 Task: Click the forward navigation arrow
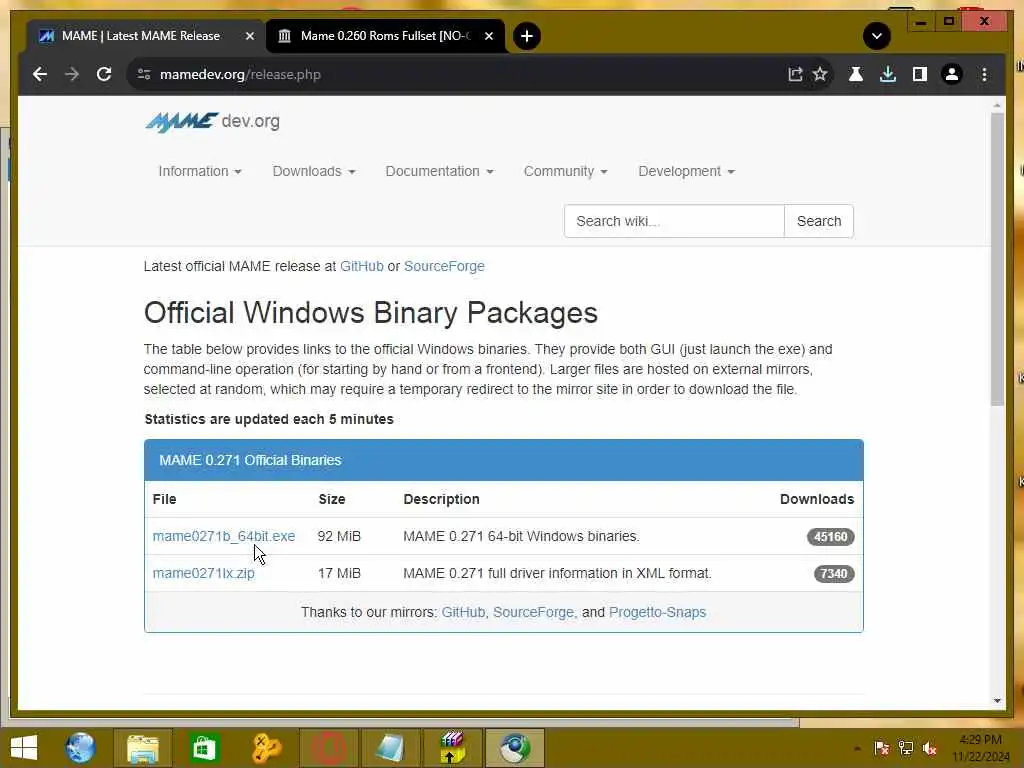click(x=72, y=74)
